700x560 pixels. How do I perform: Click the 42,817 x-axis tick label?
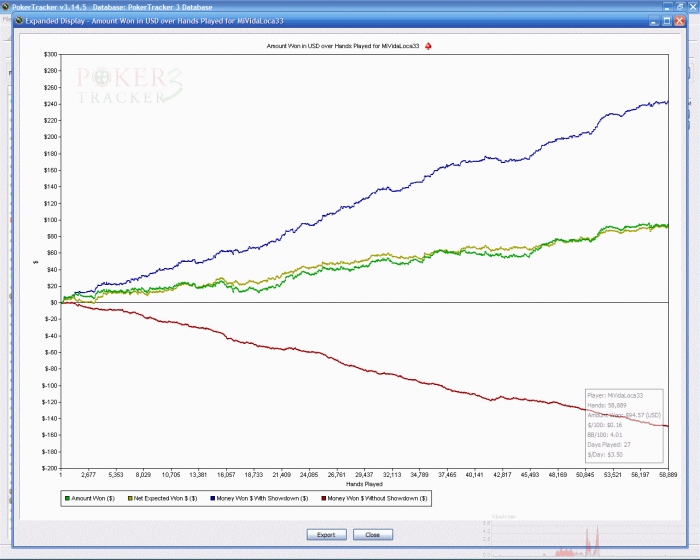(502, 475)
